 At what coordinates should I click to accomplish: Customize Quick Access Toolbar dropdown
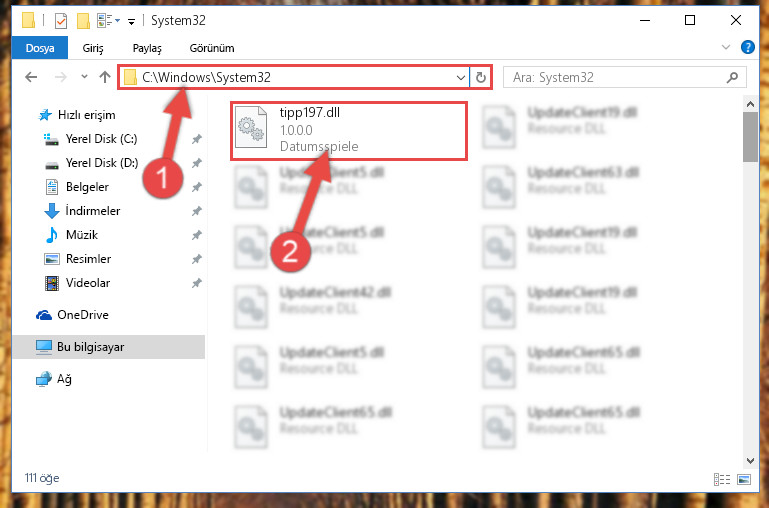(131, 21)
